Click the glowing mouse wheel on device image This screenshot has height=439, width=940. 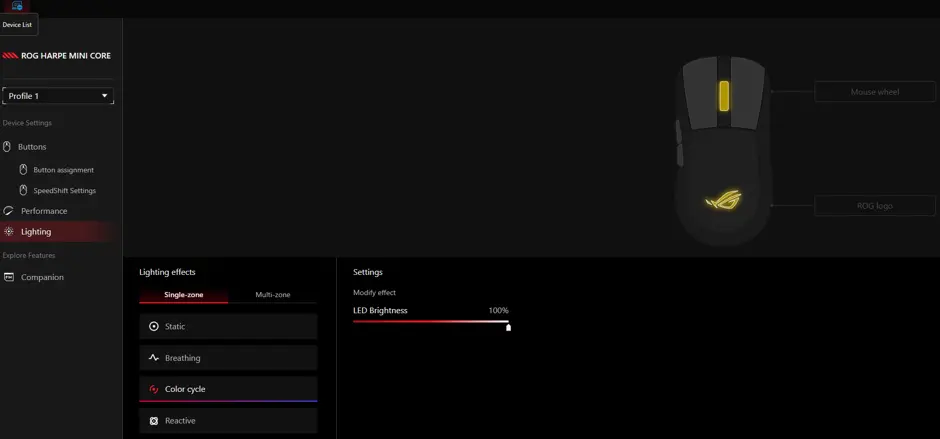click(724, 96)
